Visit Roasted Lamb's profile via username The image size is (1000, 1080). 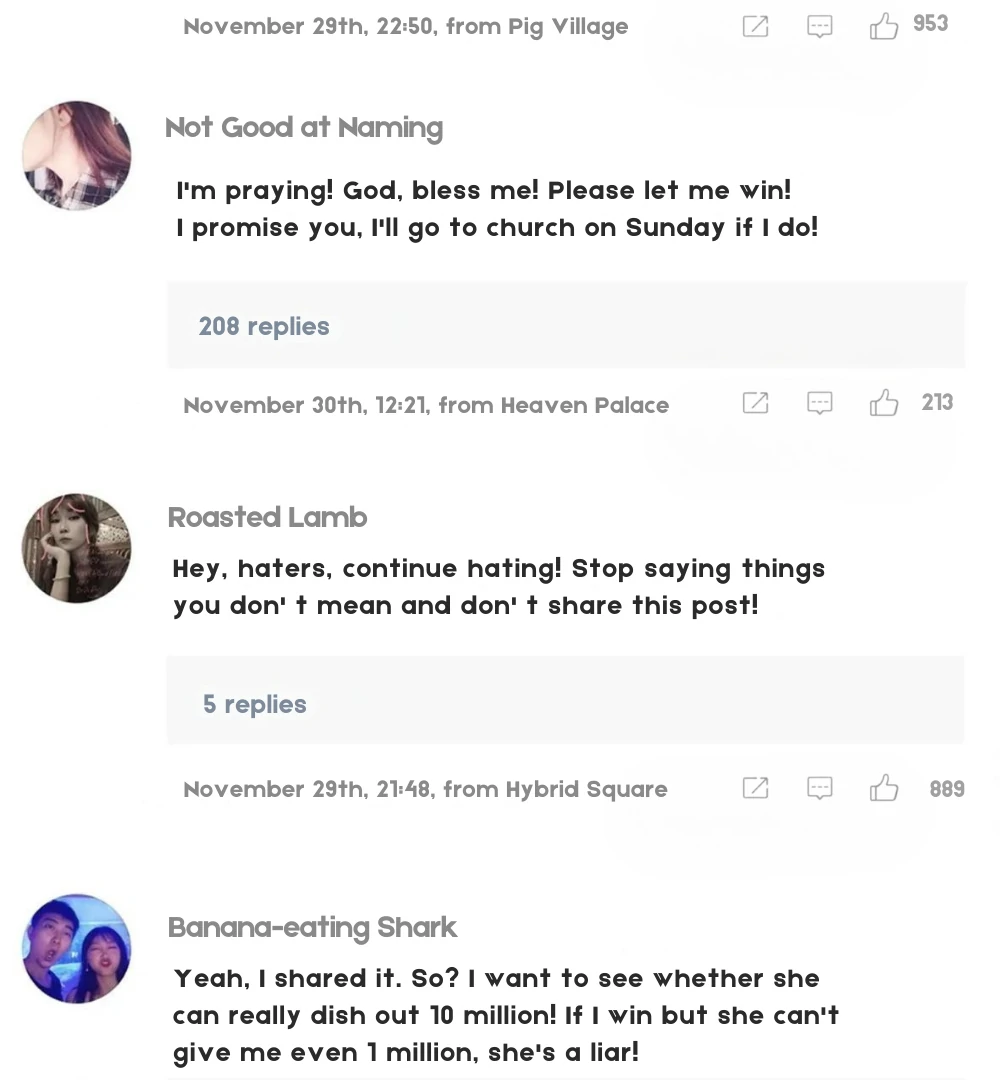click(268, 518)
